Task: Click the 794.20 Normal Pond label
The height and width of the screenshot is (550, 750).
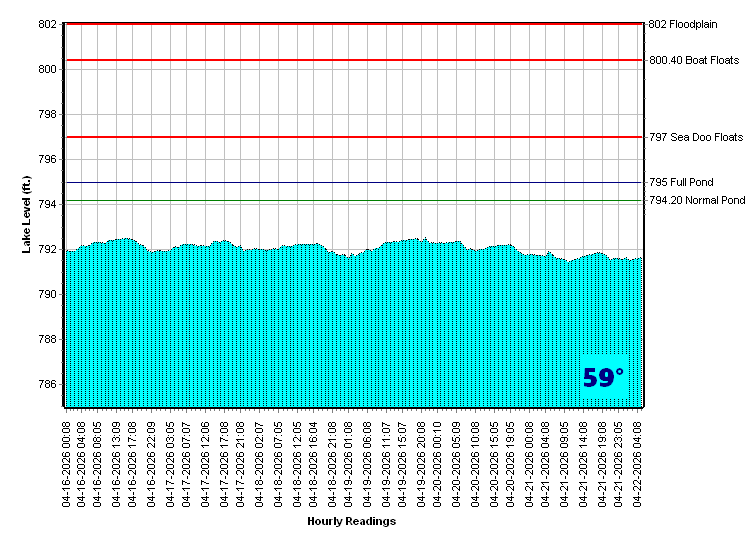Action: coord(697,201)
